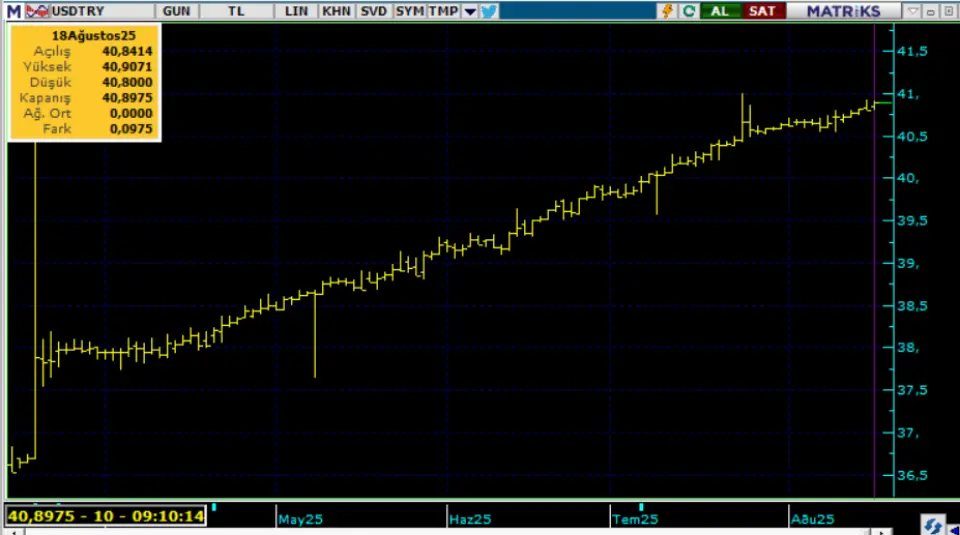Screen dimensions: 960x535
Task: Open the Matriks M logo menu
Action: 13,11
